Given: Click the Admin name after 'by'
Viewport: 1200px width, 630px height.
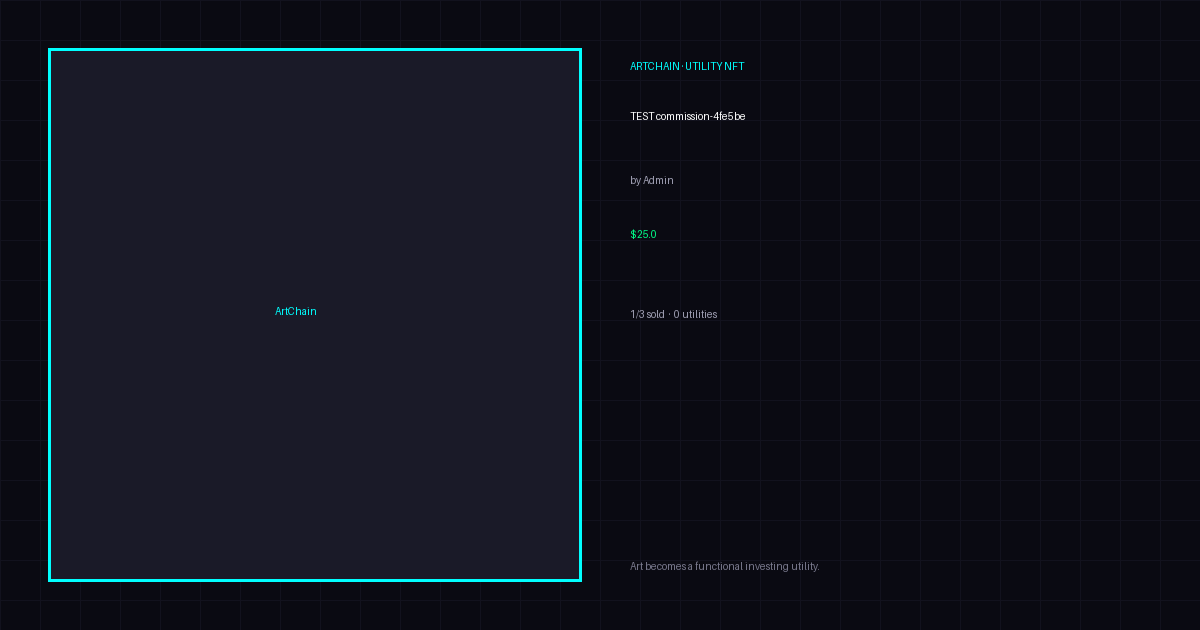Looking at the screenshot, I should point(658,181).
